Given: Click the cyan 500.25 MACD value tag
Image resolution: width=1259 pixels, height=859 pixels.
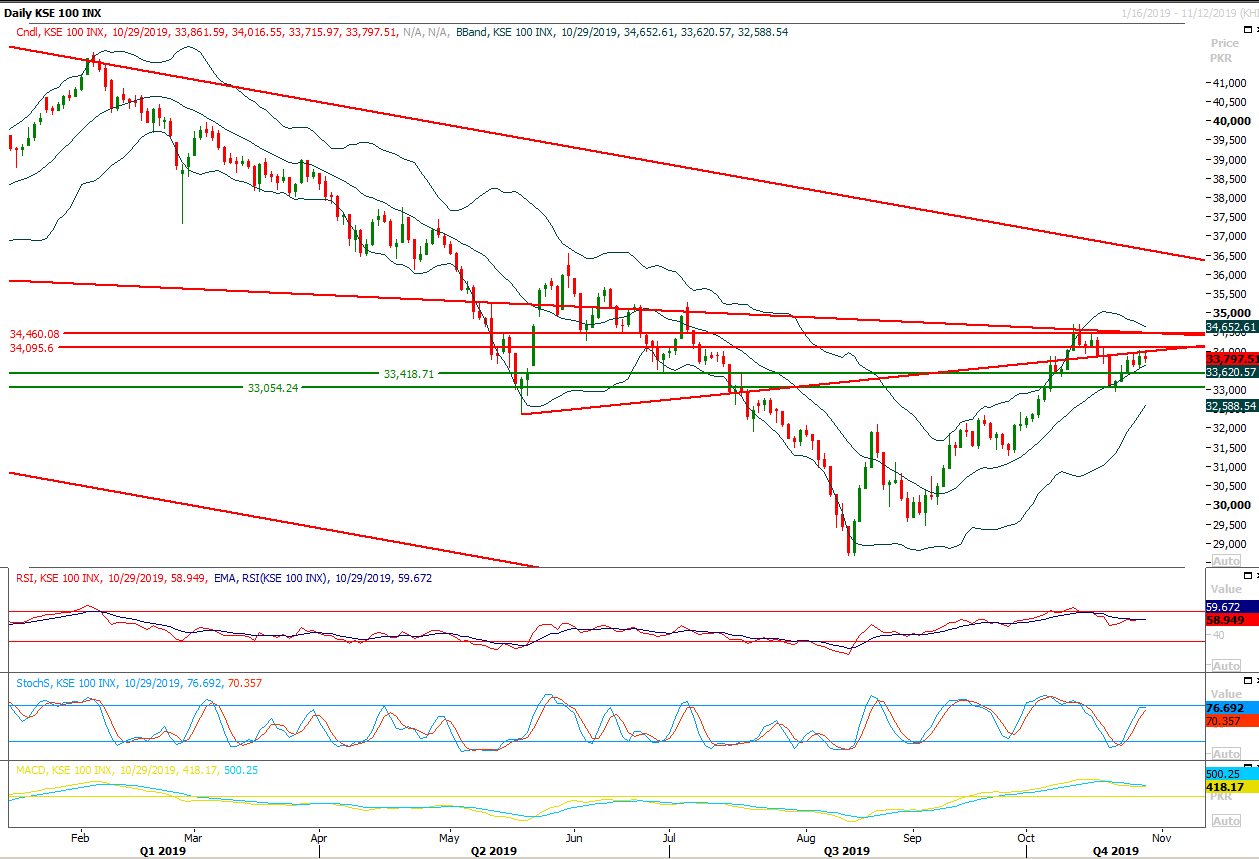Looking at the screenshot, I should 1231,774.
